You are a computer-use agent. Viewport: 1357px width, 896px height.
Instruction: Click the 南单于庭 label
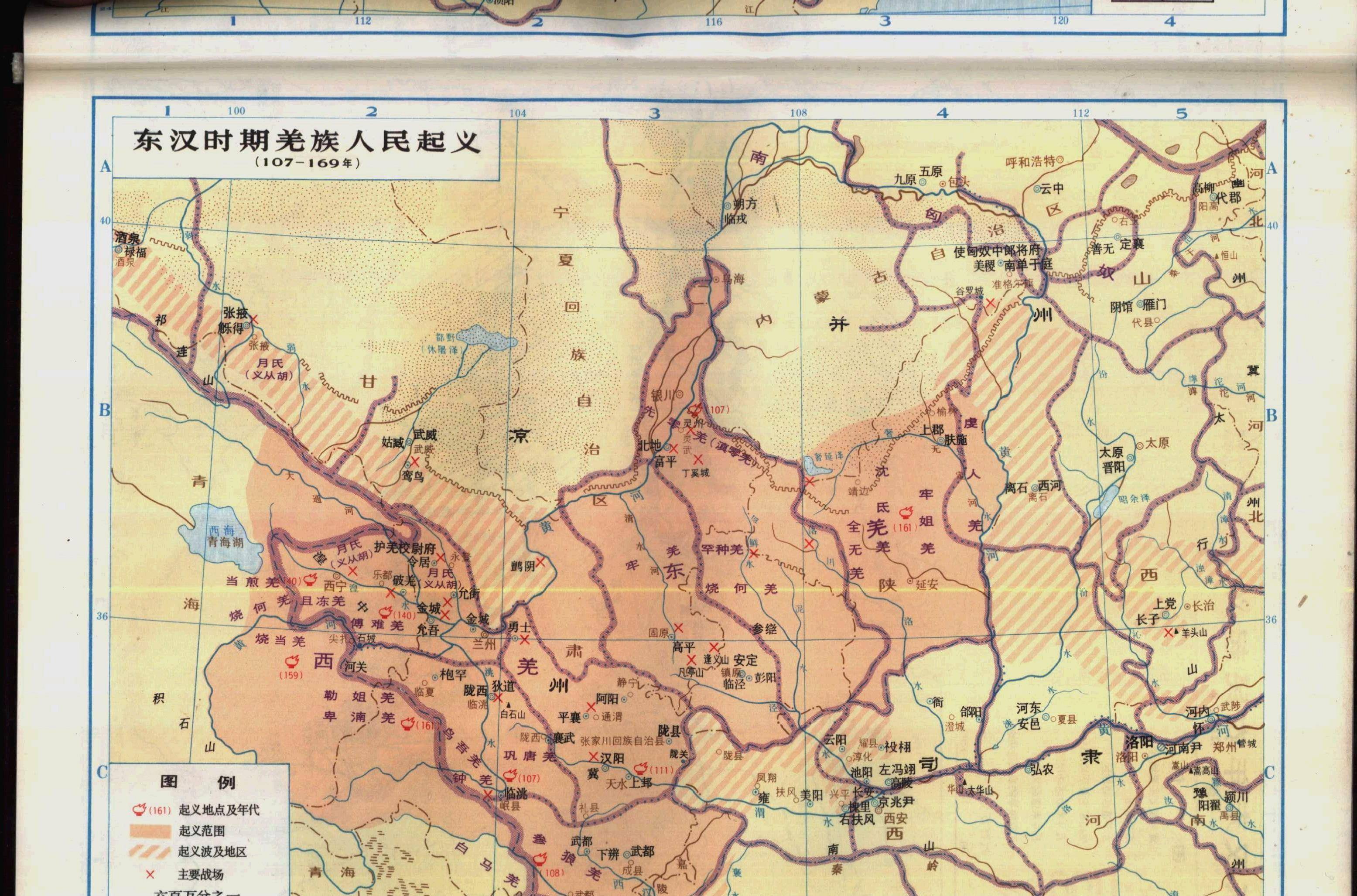(1029, 265)
